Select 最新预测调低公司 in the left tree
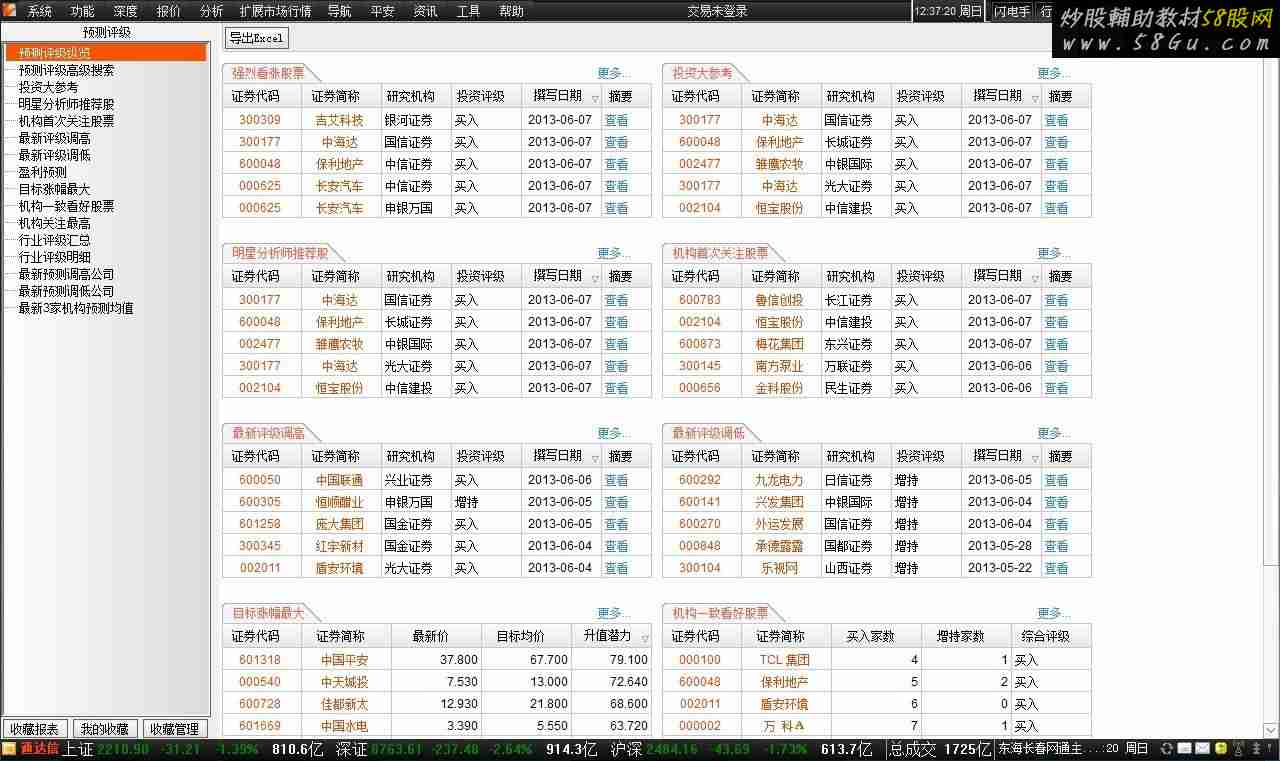Screen dimensions: 1280x761 point(66,291)
